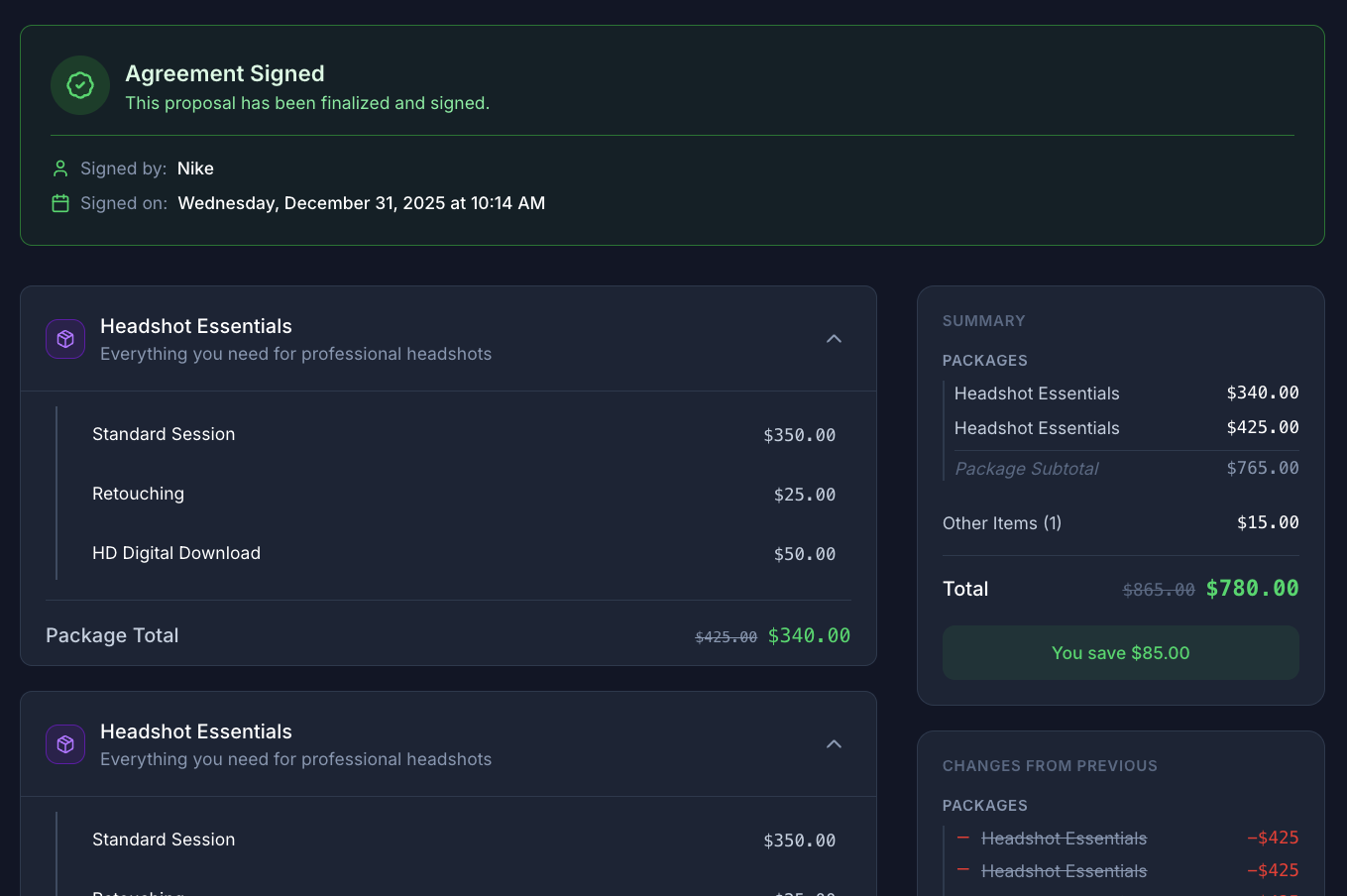Screen dimensions: 1347x896
Task: Collapse the first Headshot Essentials package
Action: [x=834, y=339]
